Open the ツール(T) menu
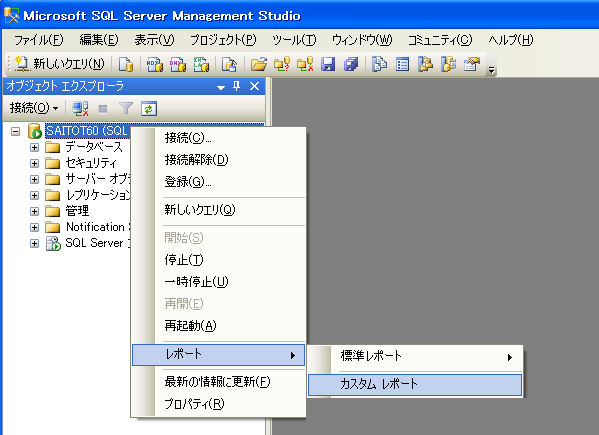The image size is (599, 435). point(294,40)
